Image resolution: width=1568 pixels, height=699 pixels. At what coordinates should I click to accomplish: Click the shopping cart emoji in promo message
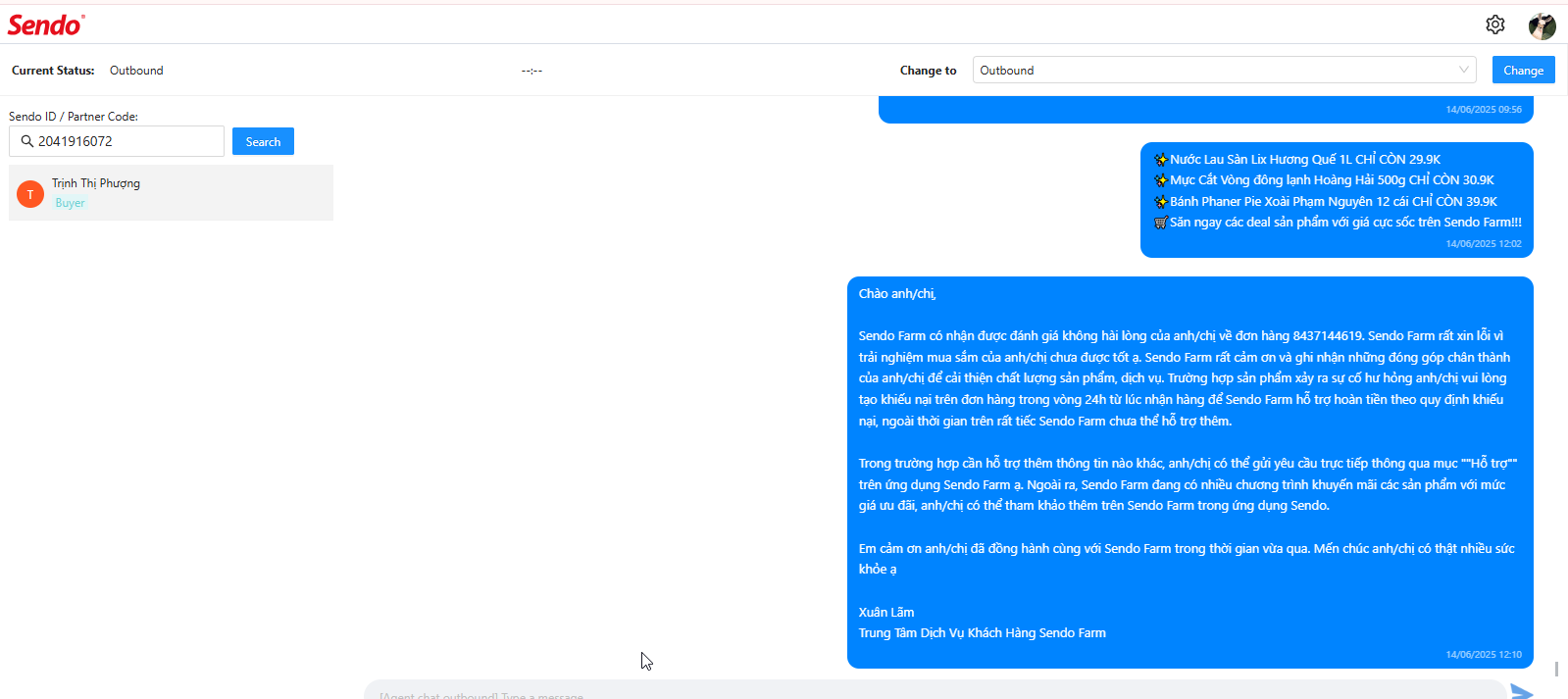click(x=1161, y=223)
